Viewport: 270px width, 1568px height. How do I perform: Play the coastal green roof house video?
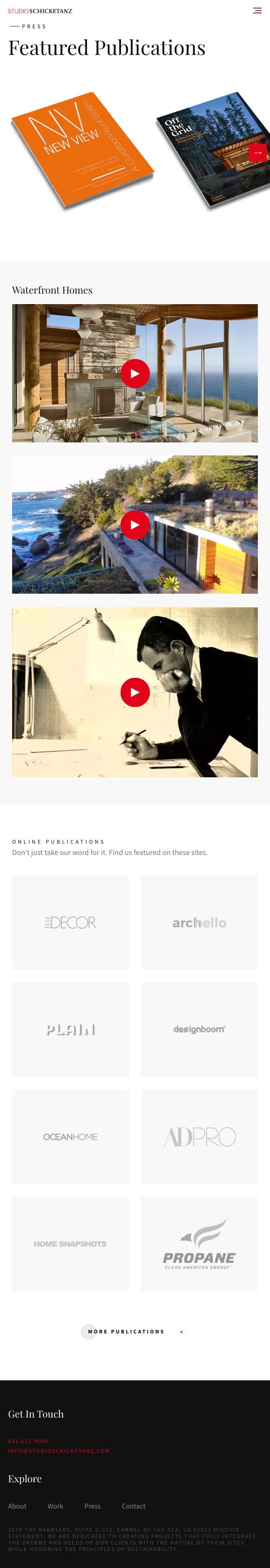[135, 525]
